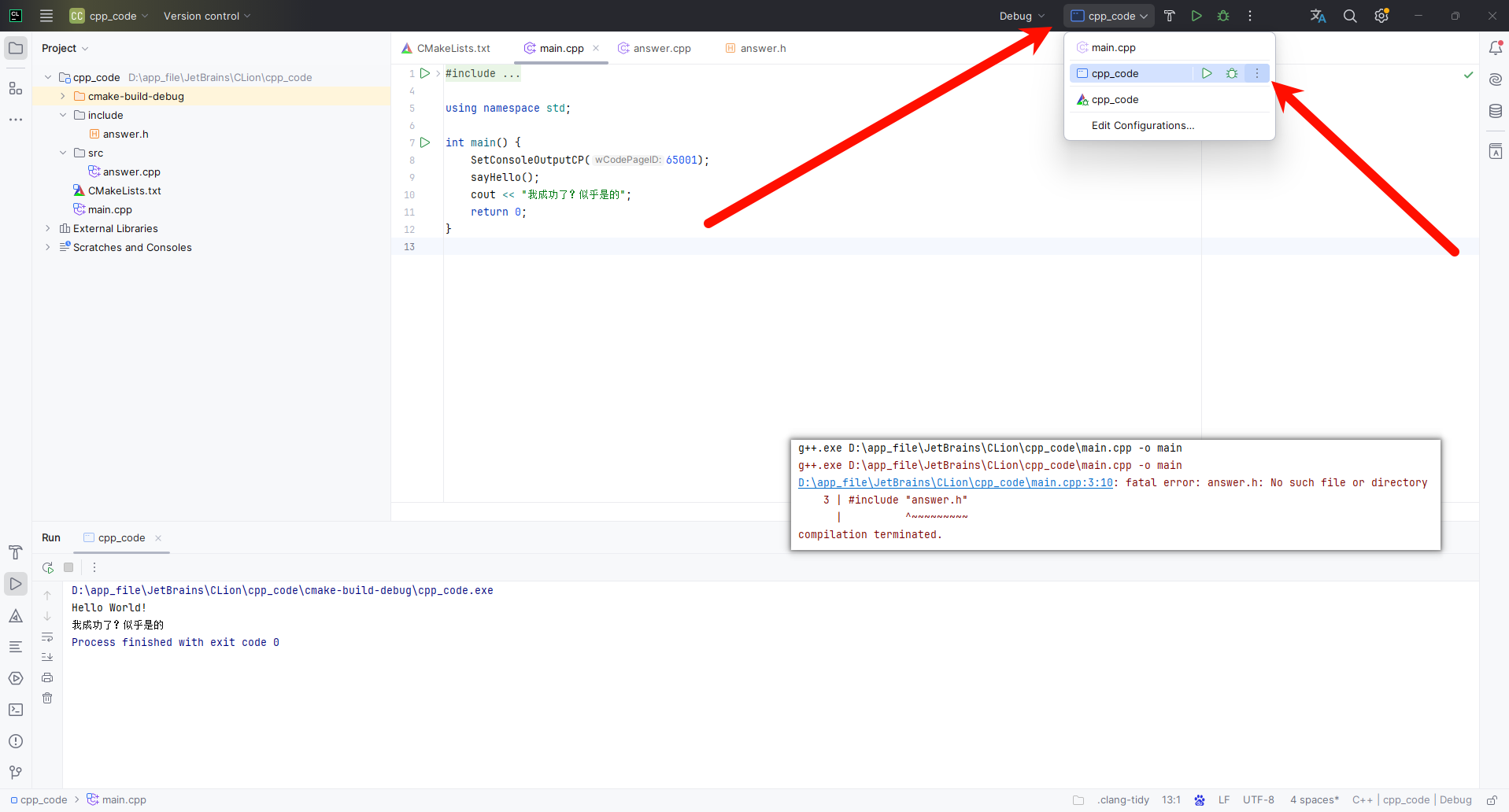Select answer.cpp under the src folder

coord(131,172)
